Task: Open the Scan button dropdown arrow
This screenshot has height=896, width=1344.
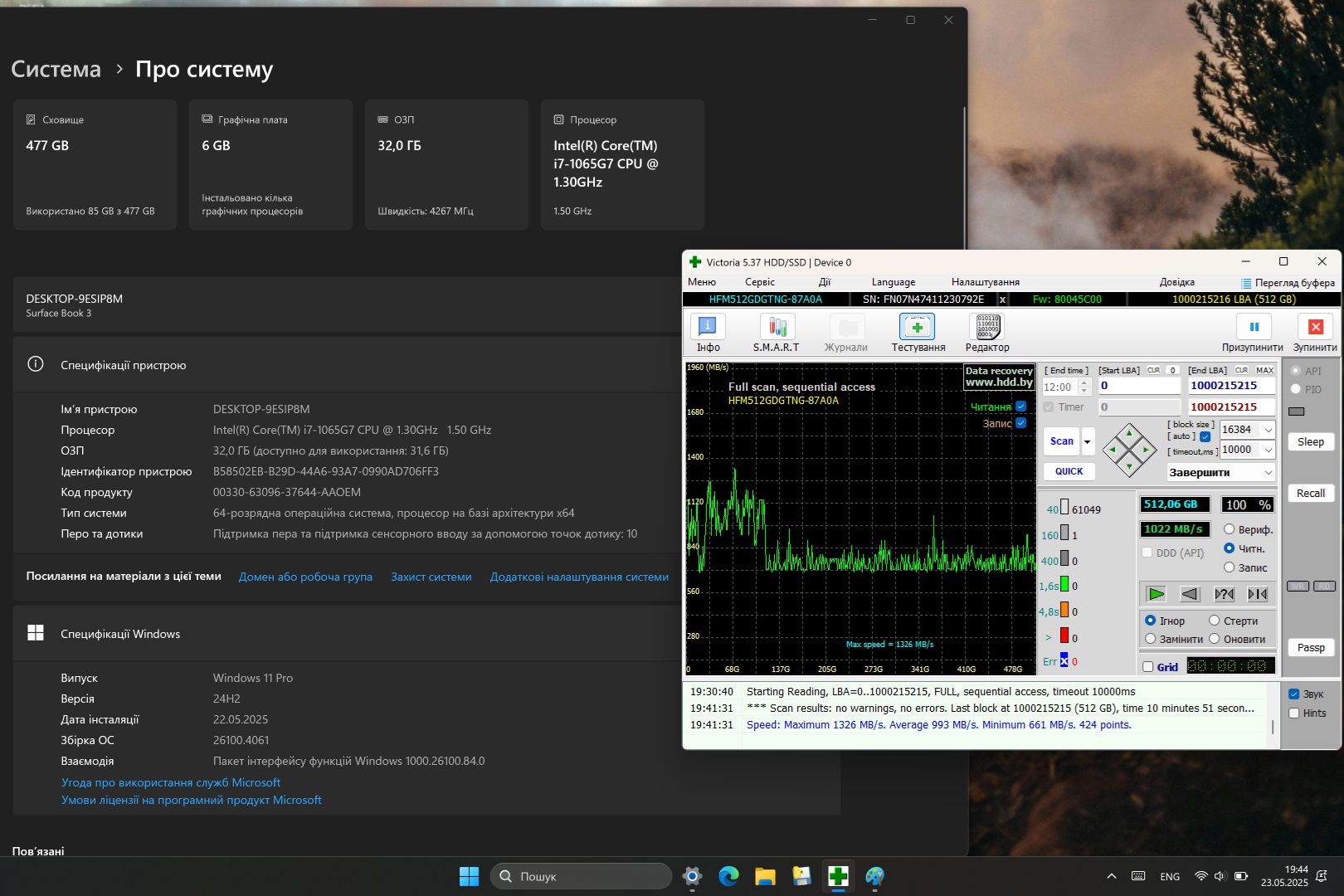Action: click(x=1088, y=441)
